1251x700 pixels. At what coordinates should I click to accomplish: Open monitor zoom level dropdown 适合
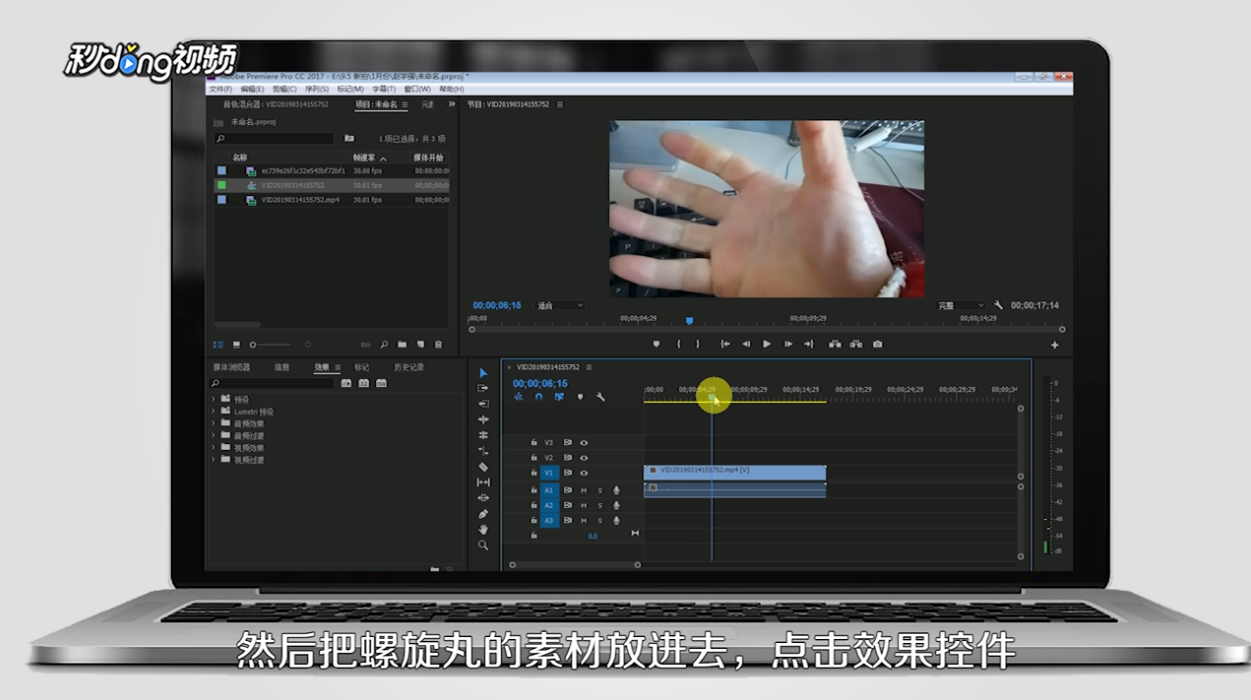[x=560, y=305]
